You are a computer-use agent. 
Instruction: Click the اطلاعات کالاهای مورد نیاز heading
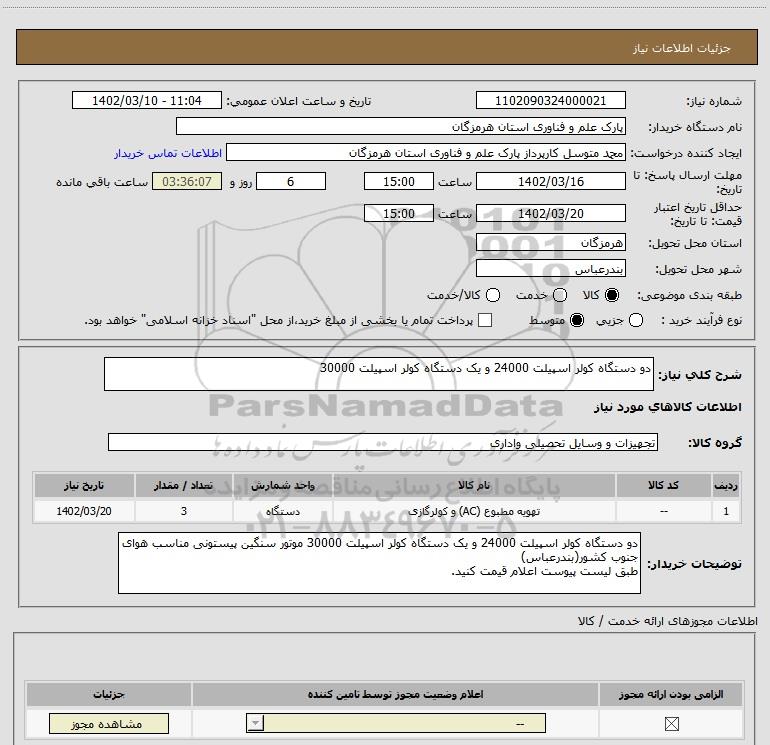coord(667,407)
